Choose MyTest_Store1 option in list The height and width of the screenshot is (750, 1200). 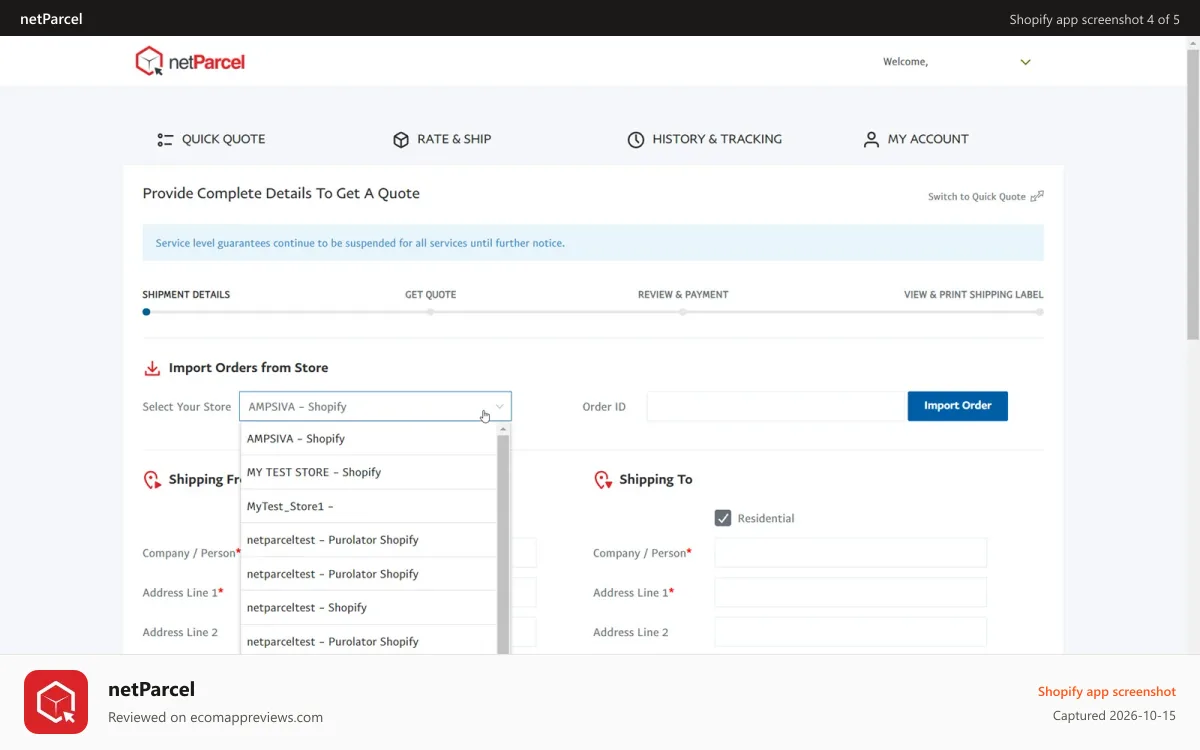click(368, 506)
